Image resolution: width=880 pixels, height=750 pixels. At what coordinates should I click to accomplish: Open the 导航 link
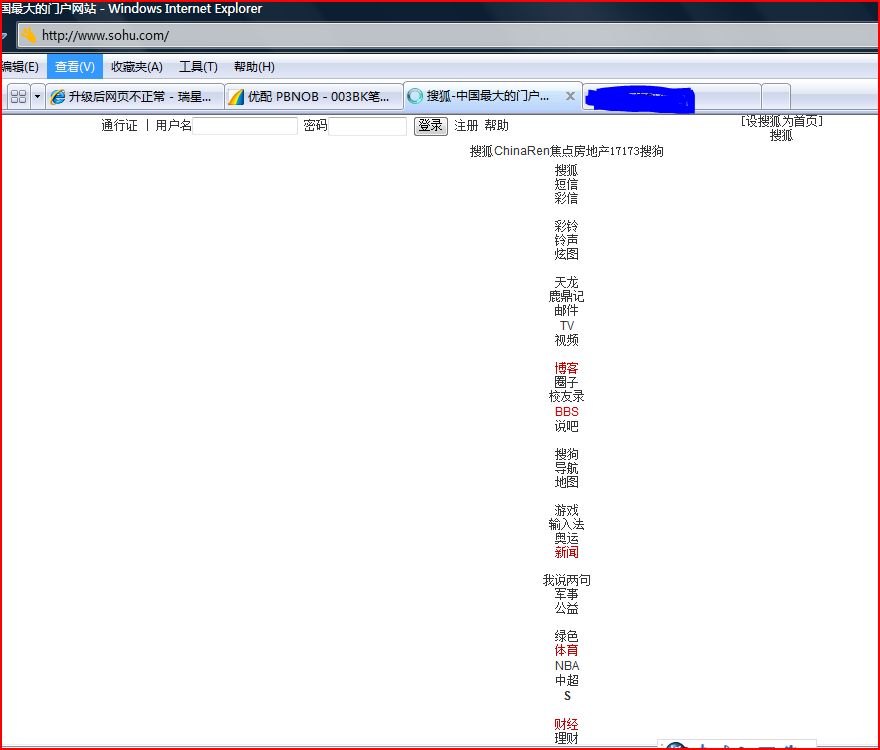pos(566,468)
